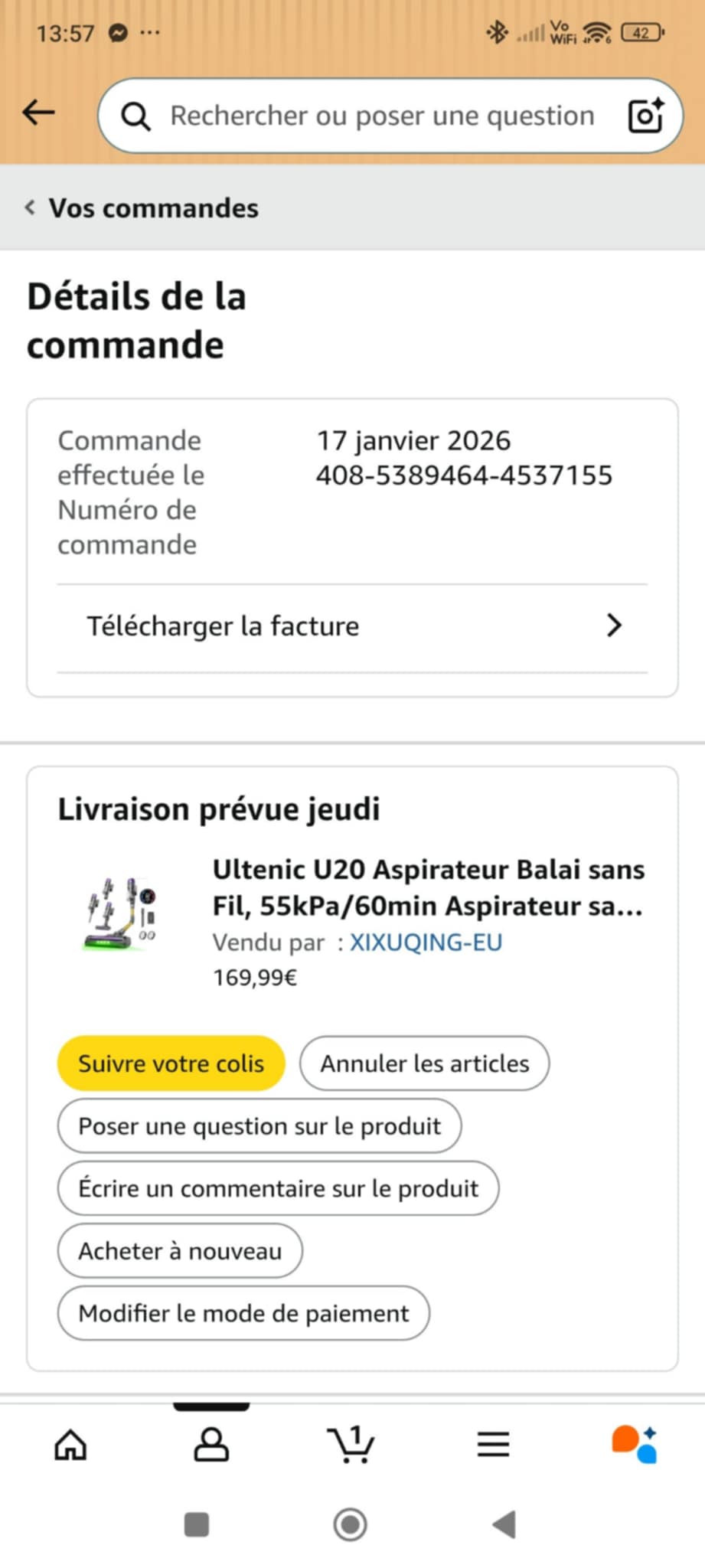Tap Annuler les articles button

tap(424, 1063)
